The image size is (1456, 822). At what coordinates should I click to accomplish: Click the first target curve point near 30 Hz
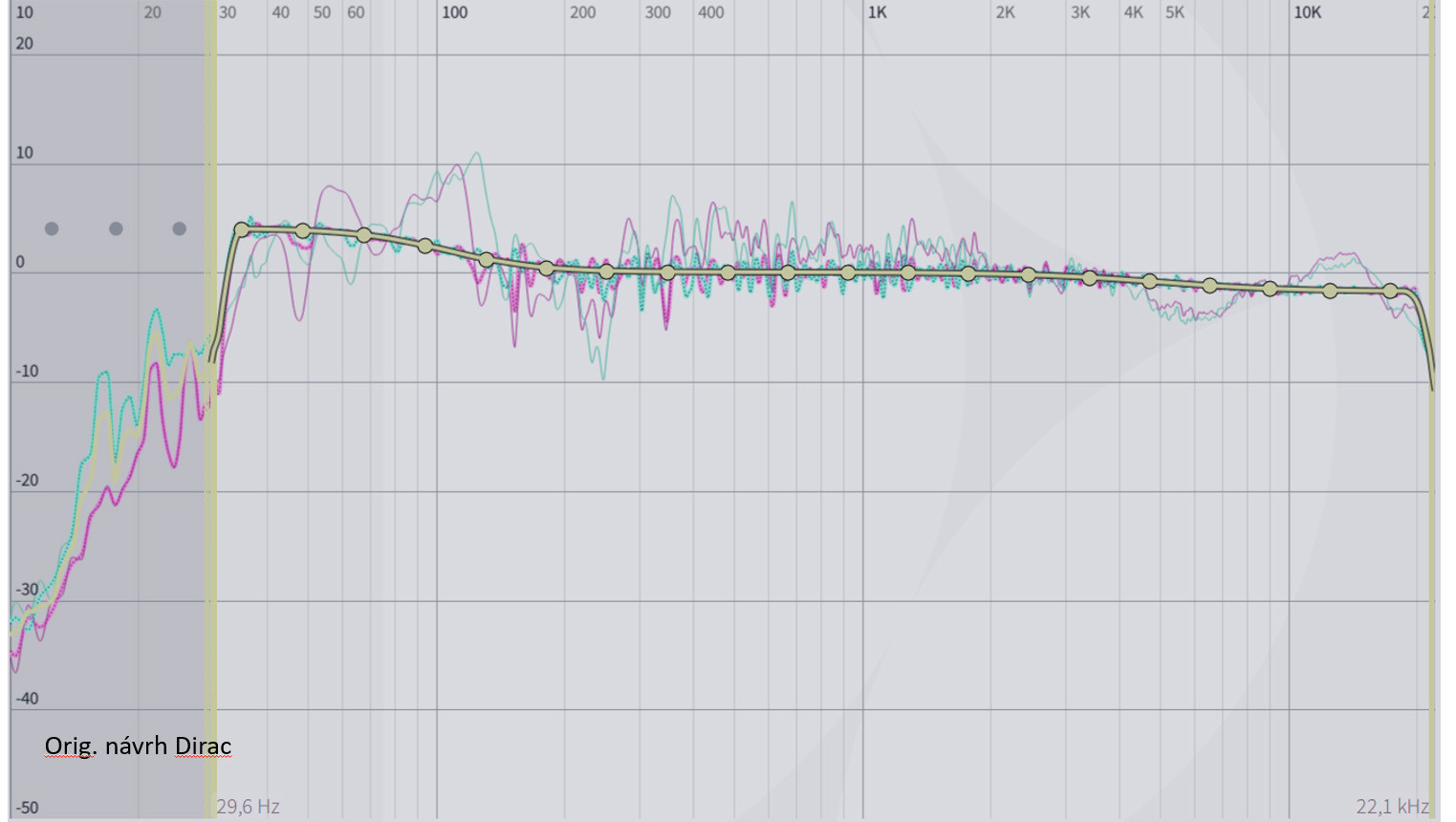coord(241,229)
